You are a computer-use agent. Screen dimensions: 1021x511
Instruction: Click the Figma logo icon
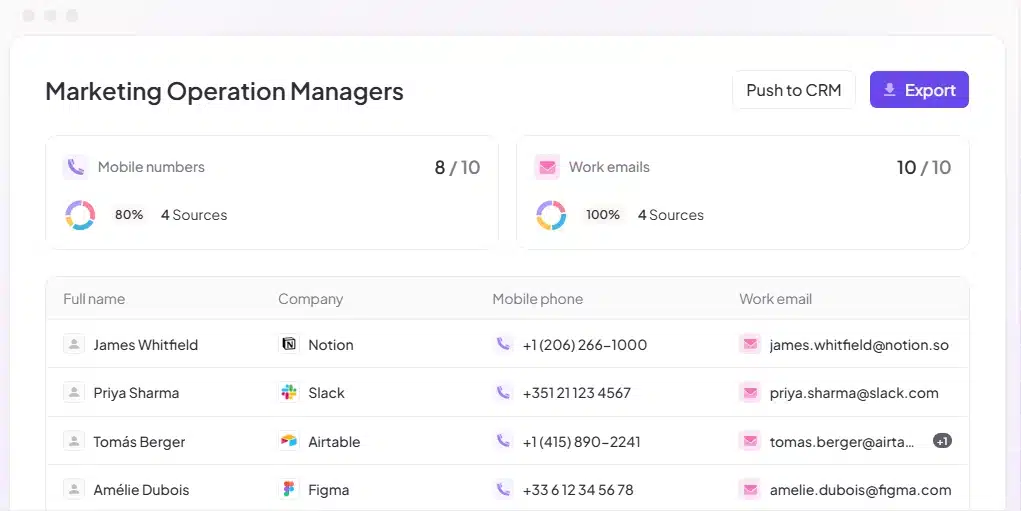tap(289, 489)
